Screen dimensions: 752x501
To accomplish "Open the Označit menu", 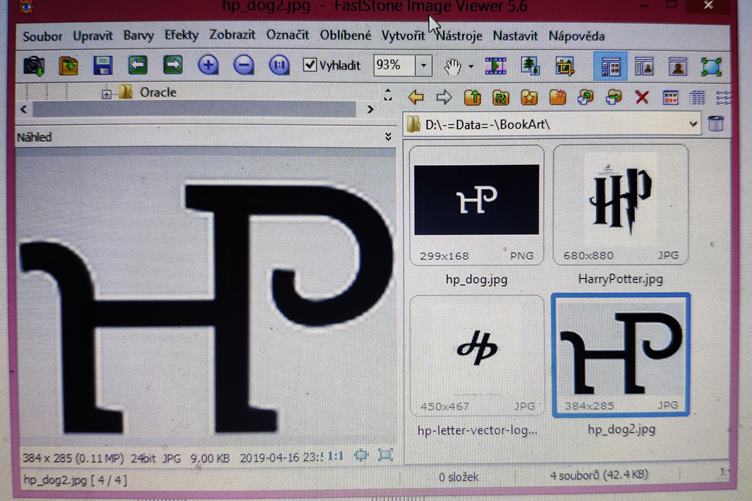I will click(287, 35).
